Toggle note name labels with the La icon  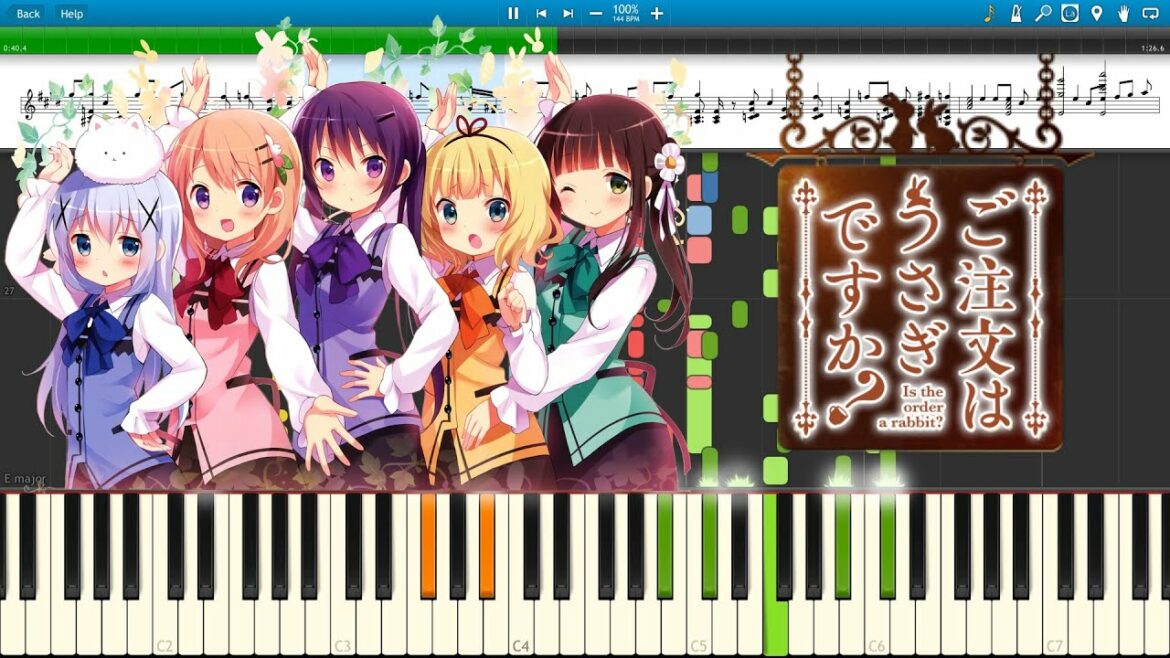1070,13
